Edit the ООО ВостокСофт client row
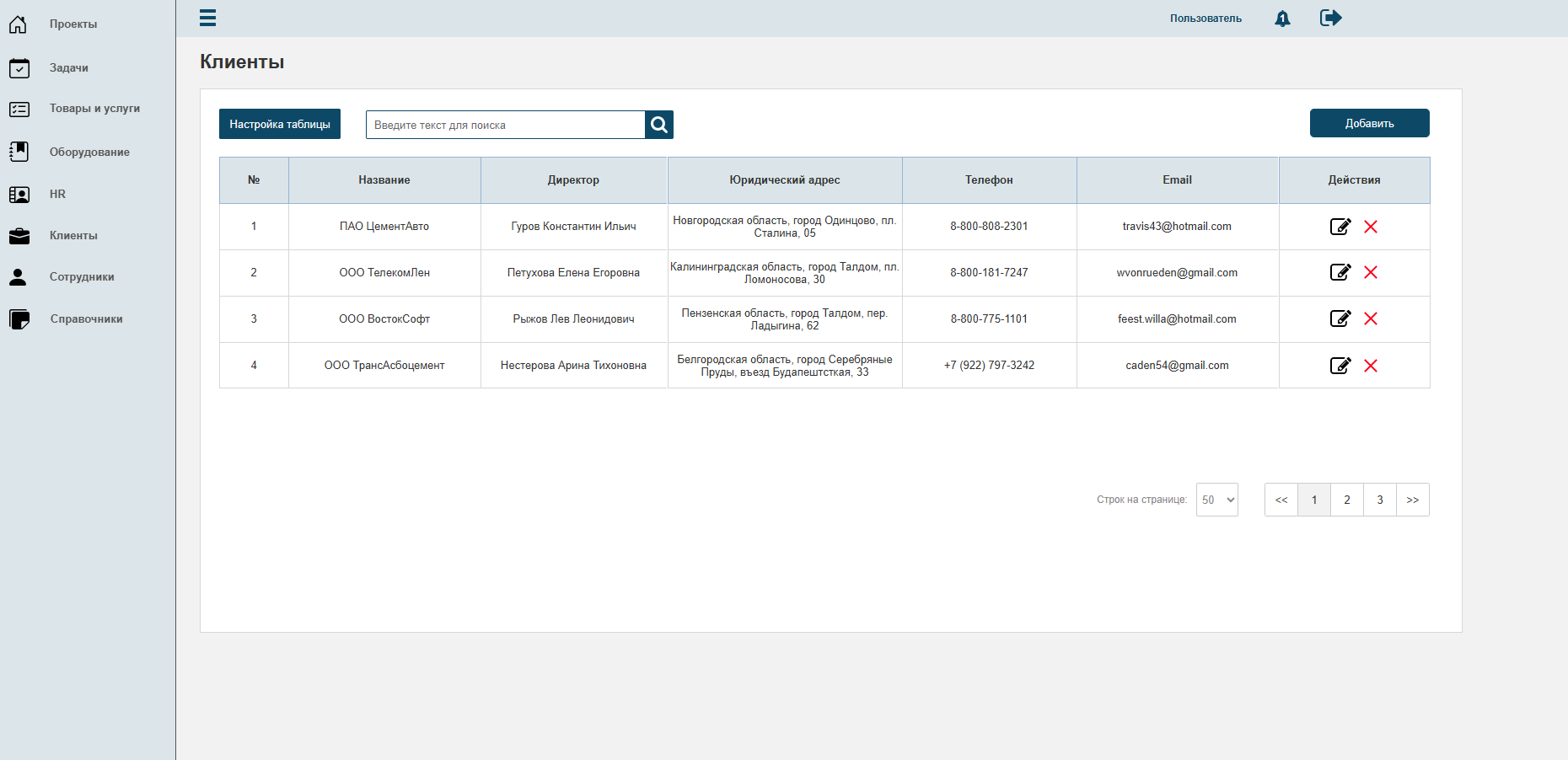The image size is (1568, 760). pos(1340,318)
